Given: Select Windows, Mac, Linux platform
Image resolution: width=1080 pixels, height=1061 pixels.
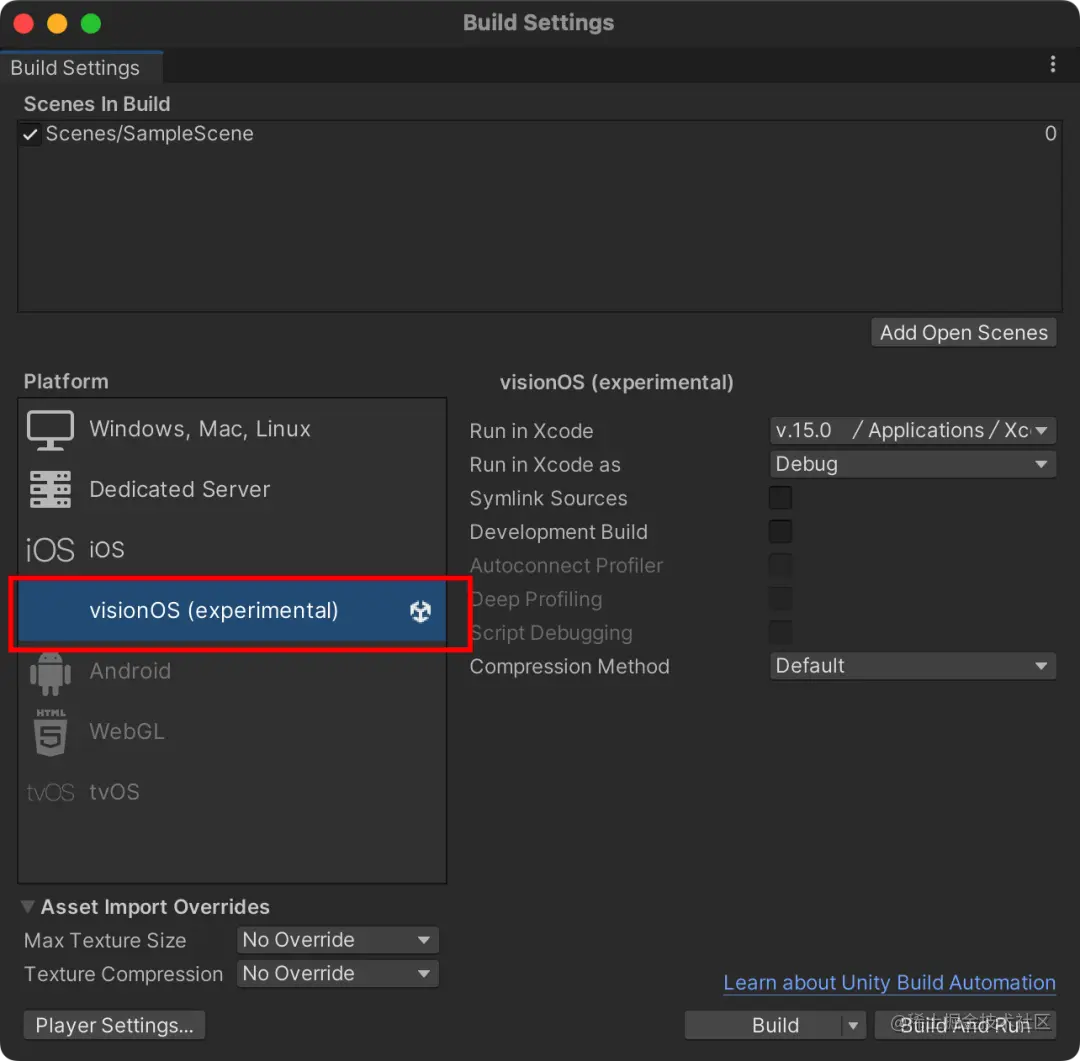Looking at the screenshot, I should [232, 429].
